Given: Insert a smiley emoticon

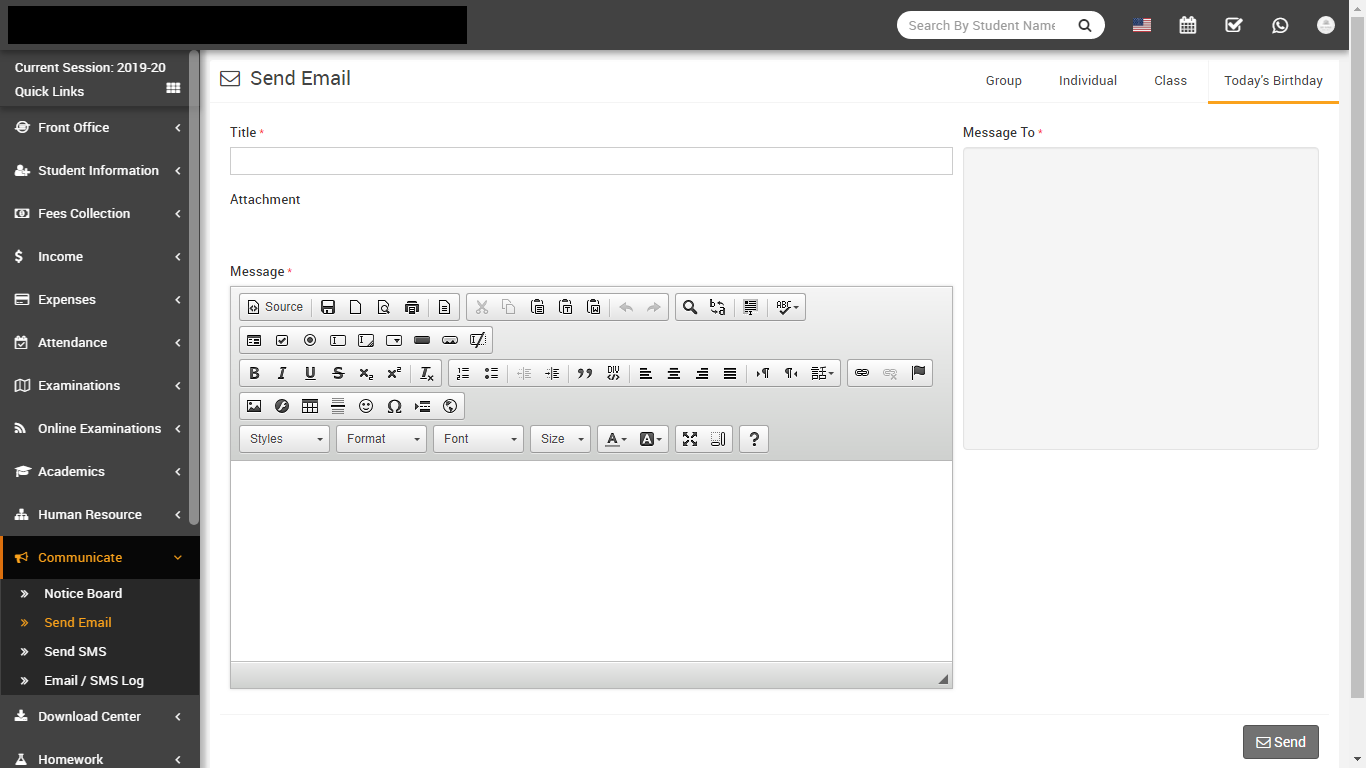Looking at the screenshot, I should coord(366,406).
